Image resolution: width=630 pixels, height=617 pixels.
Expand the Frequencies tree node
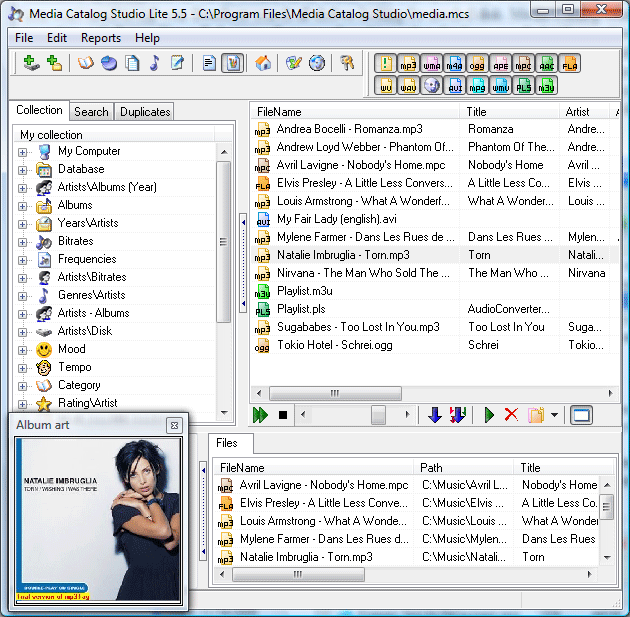(x=22, y=260)
